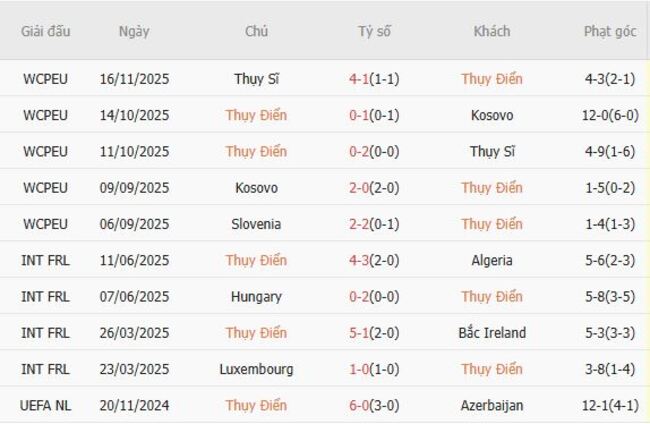Click the Bắc Ireland team name
Image resolution: width=650 pixels, height=424 pixels.
coord(492,333)
